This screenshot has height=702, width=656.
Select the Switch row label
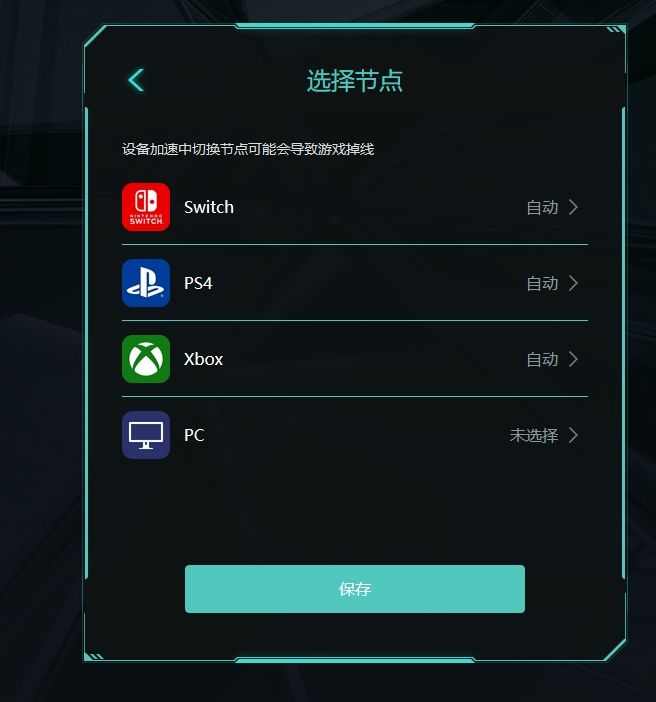[x=209, y=207]
